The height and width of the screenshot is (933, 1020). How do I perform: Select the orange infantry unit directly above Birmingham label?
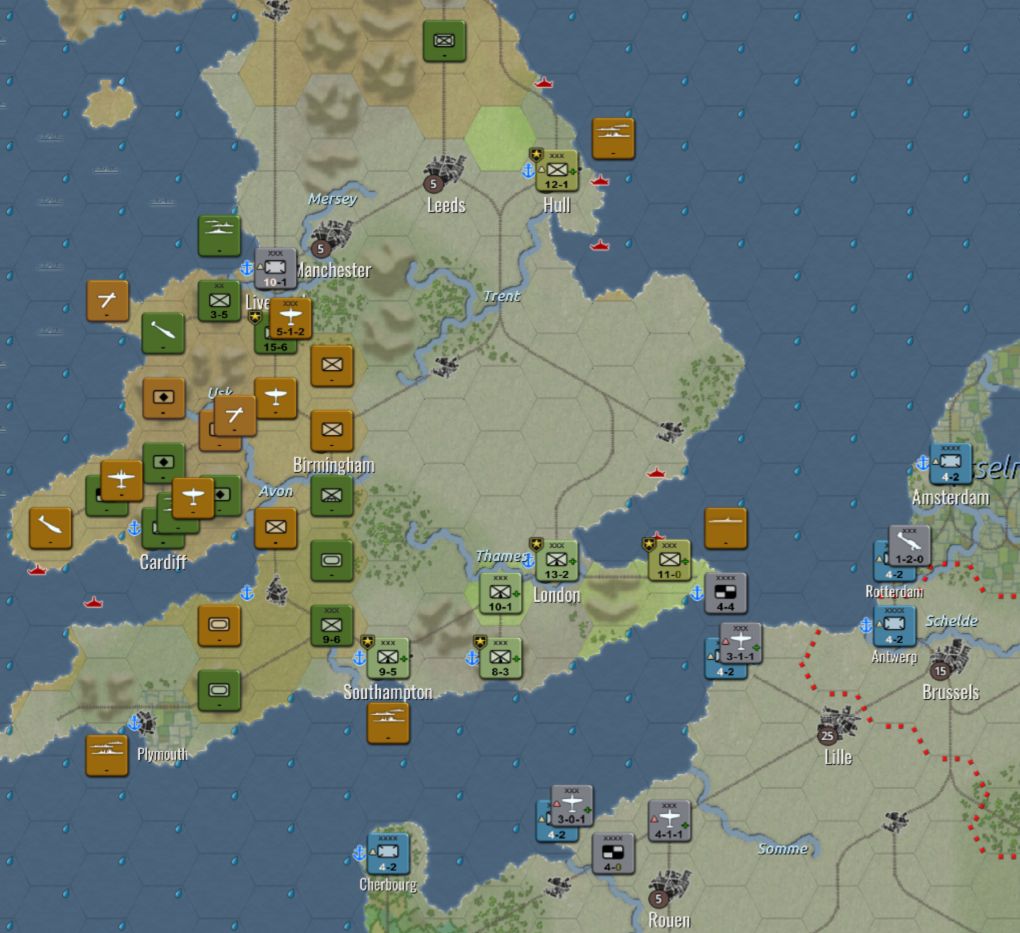(332, 431)
